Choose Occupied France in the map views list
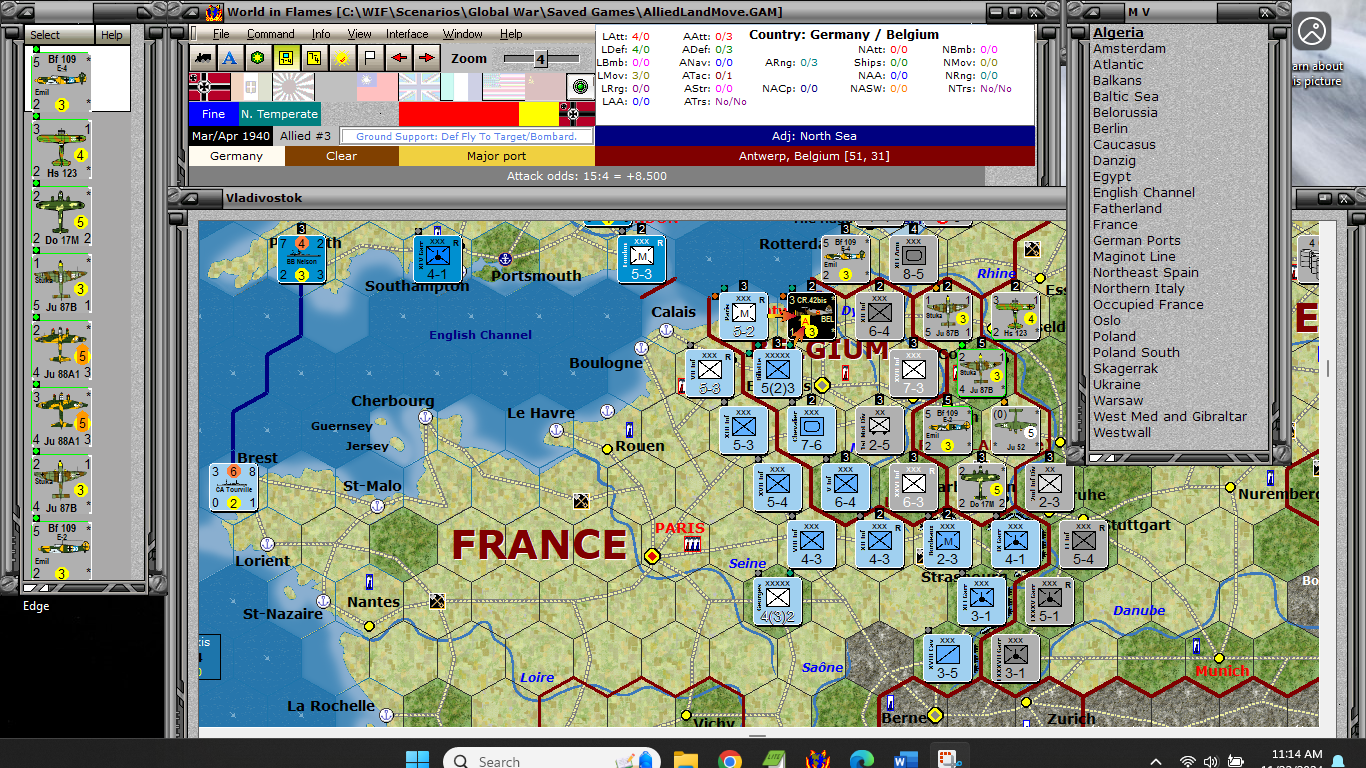The width and height of the screenshot is (1366, 768). point(1148,305)
